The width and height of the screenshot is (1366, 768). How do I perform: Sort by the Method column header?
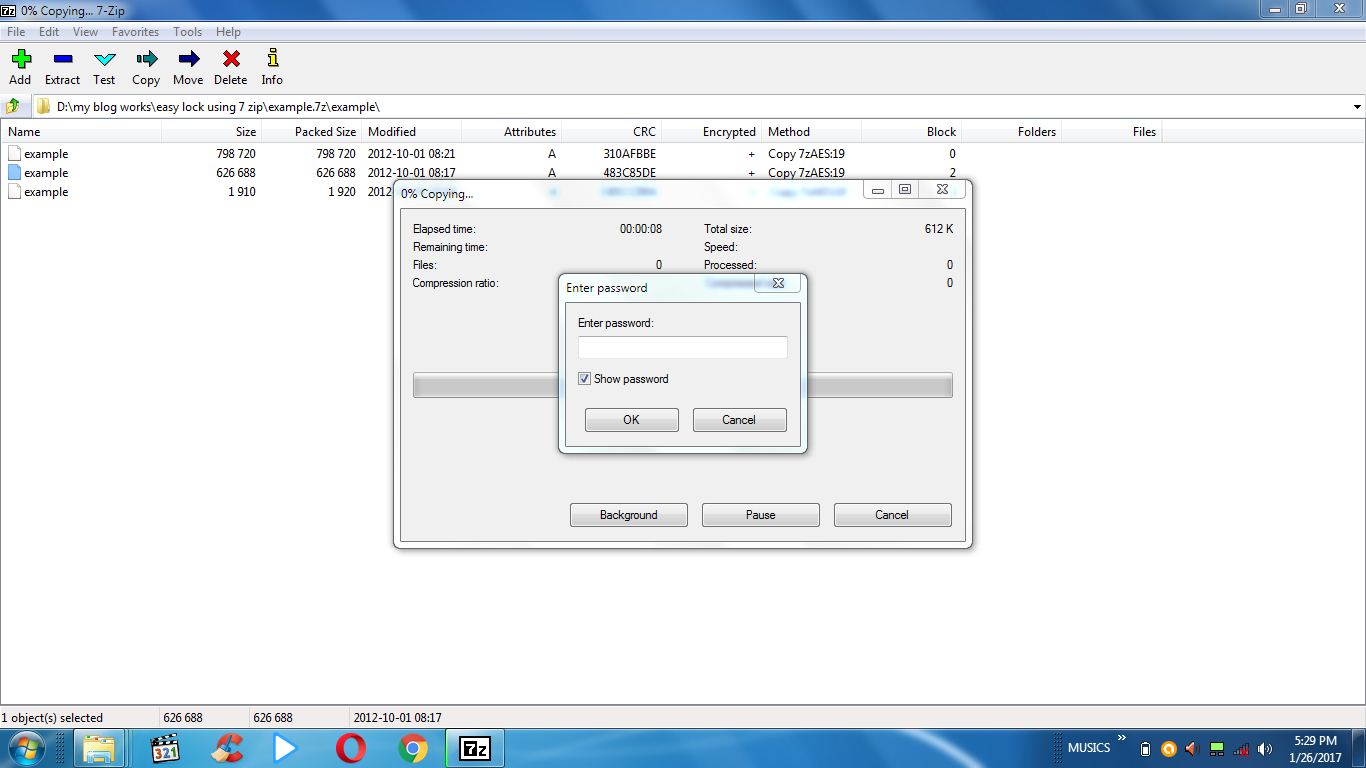point(811,132)
